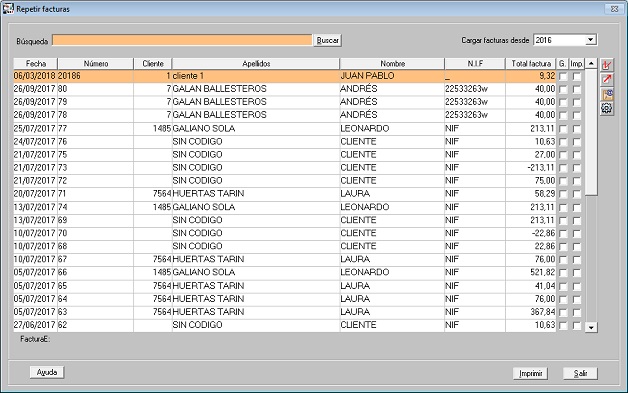The height and width of the screenshot is (393, 628).
Task: Select the row with invoice number 20186
Action: 285,76
